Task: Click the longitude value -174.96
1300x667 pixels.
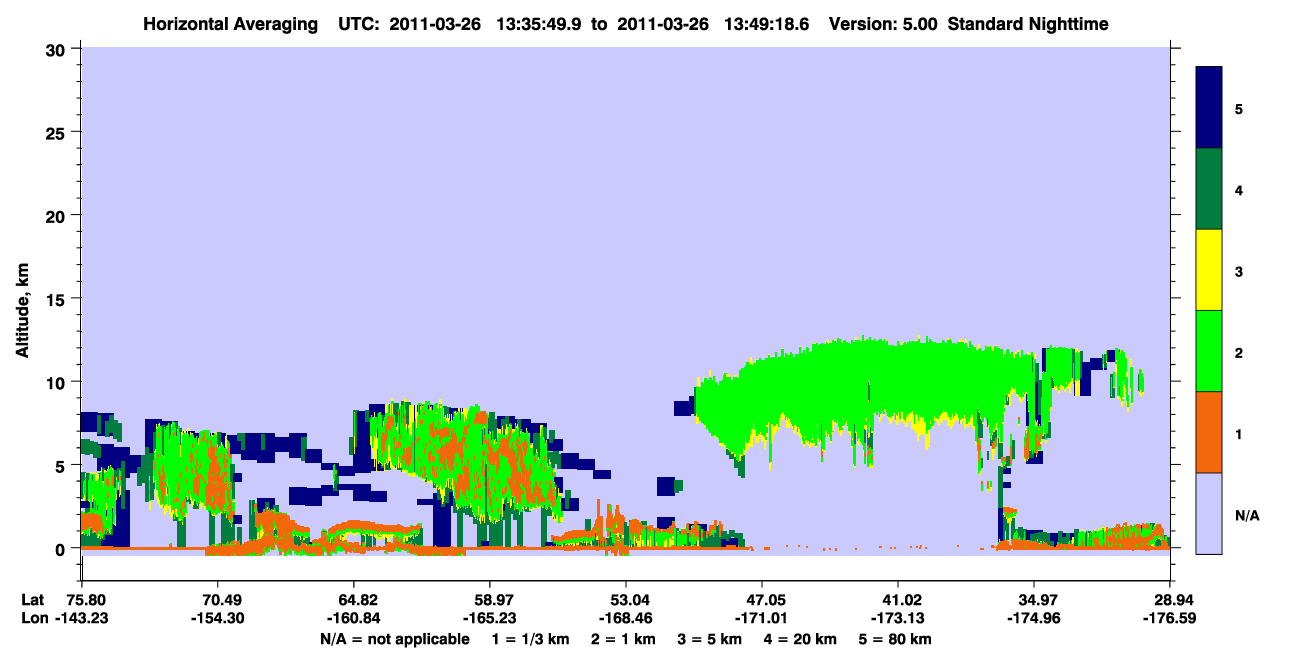Action: tap(1034, 618)
